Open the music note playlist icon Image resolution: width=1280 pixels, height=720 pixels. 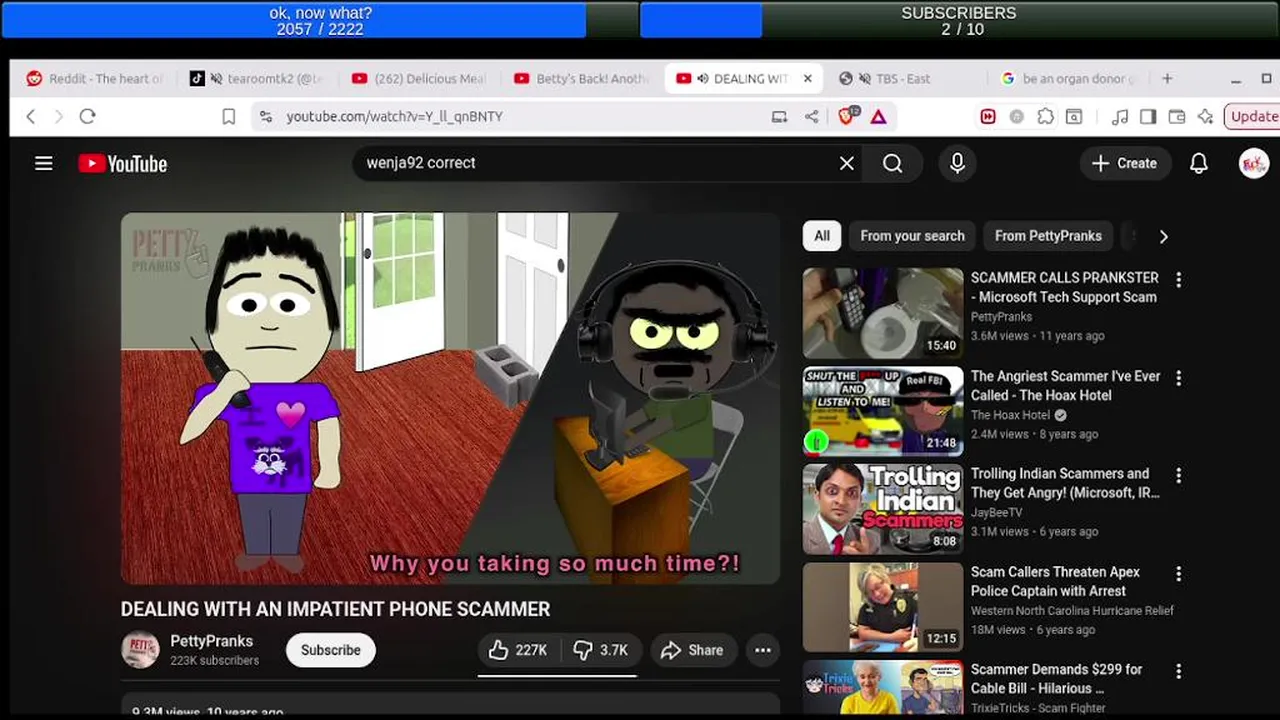click(x=1120, y=117)
